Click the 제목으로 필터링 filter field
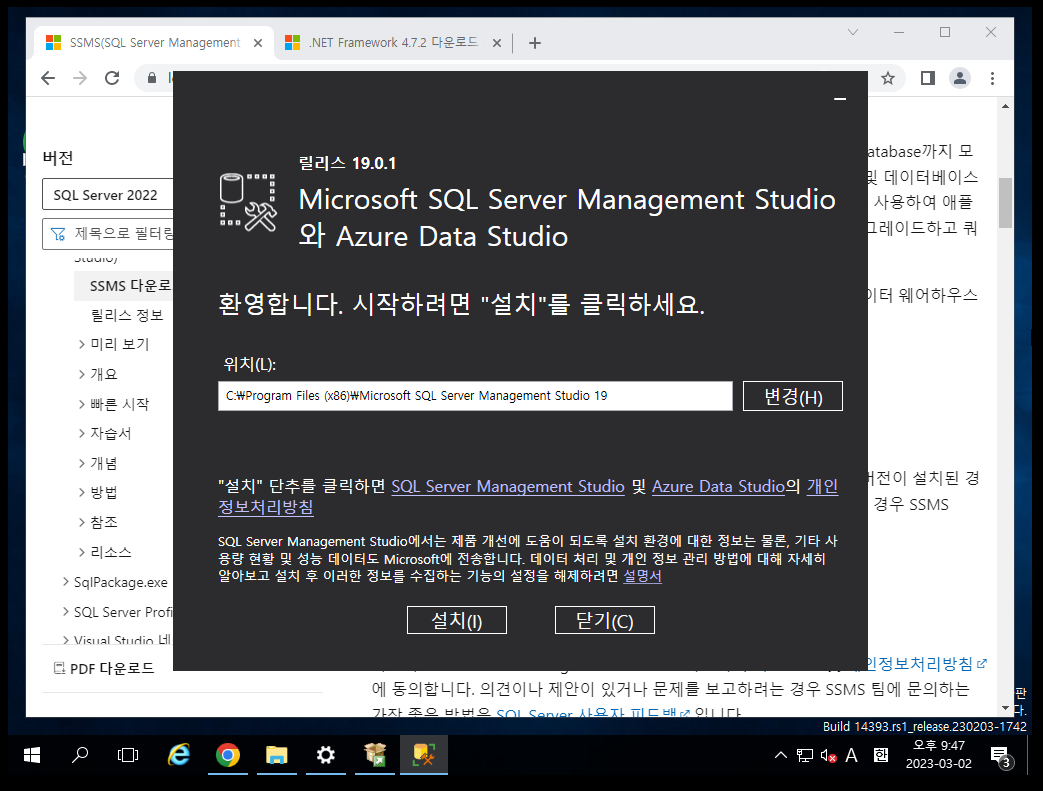Image resolution: width=1043 pixels, height=791 pixels. coord(108,234)
